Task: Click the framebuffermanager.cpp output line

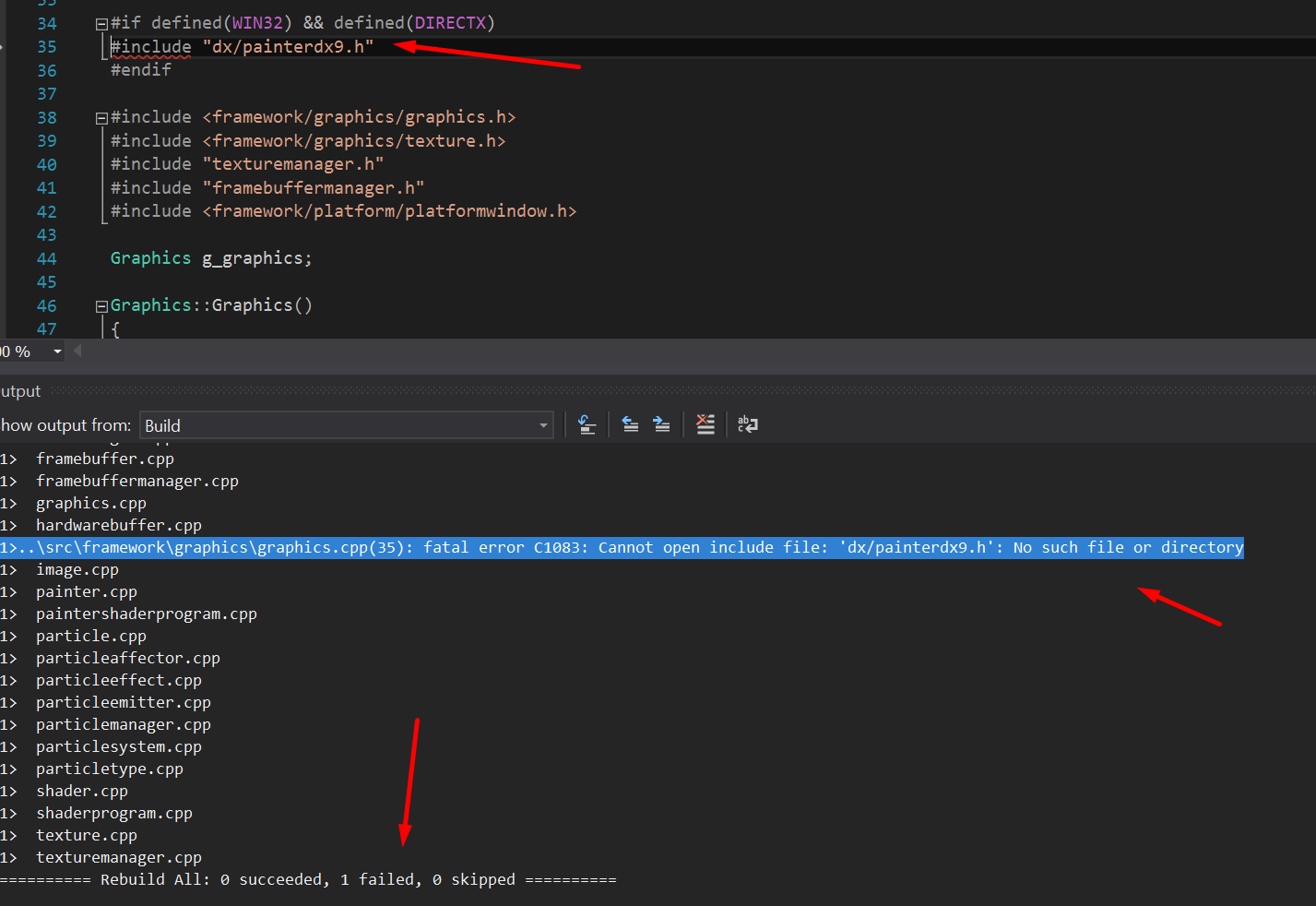Action: tap(137, 481)
